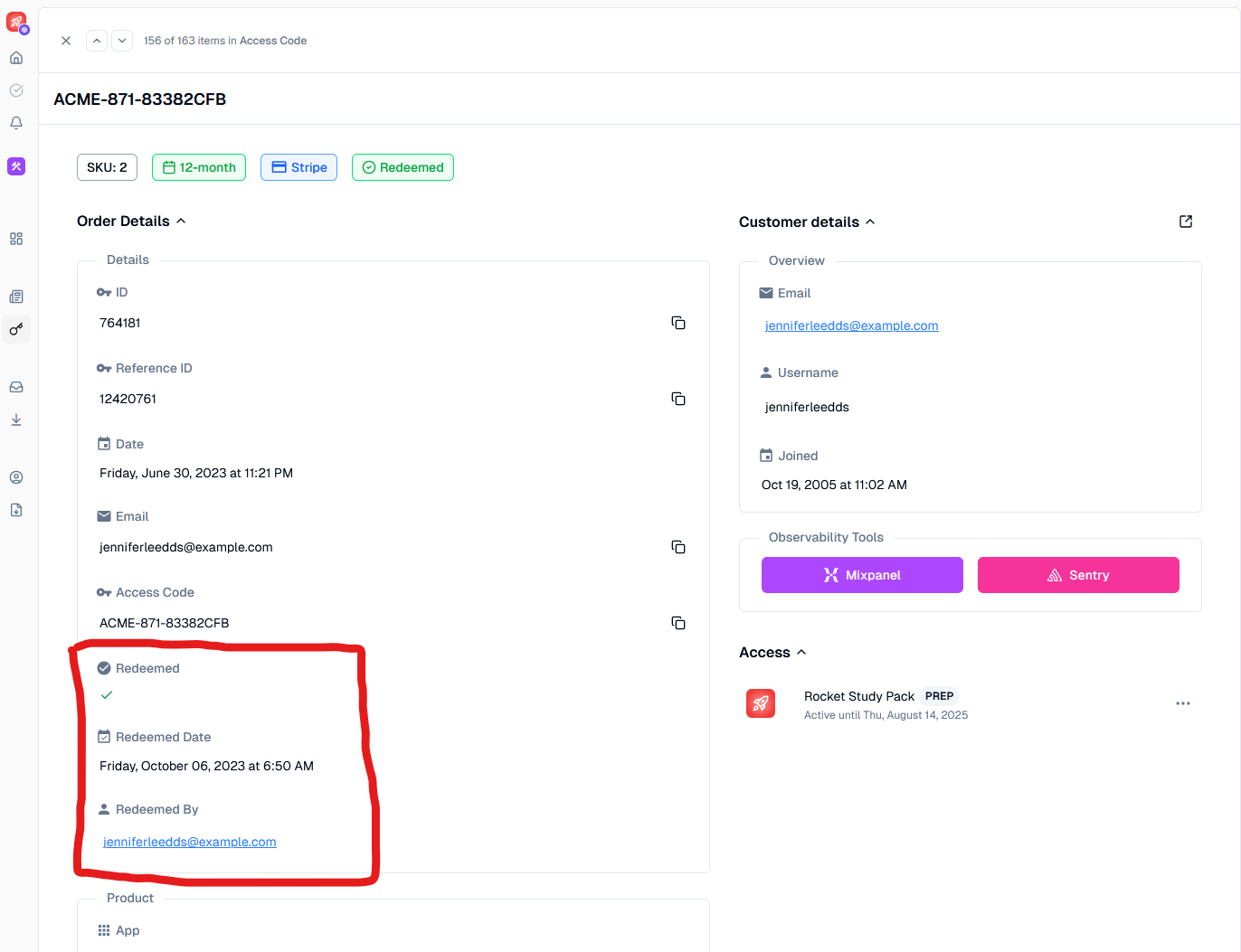Open the notifications bell icon
The height and width of the screenshot is (952, 1241).
click(16, 123)
